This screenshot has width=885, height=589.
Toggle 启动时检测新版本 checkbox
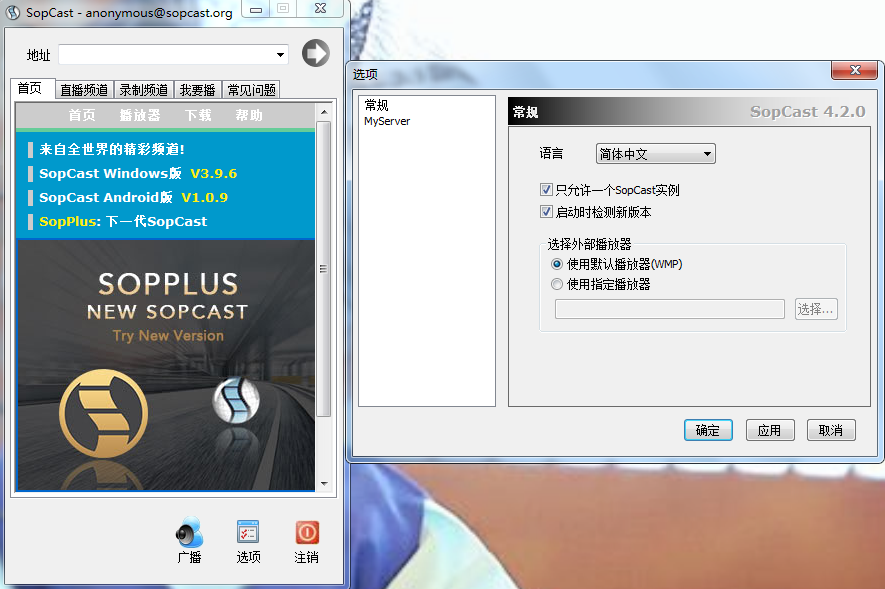546,212
